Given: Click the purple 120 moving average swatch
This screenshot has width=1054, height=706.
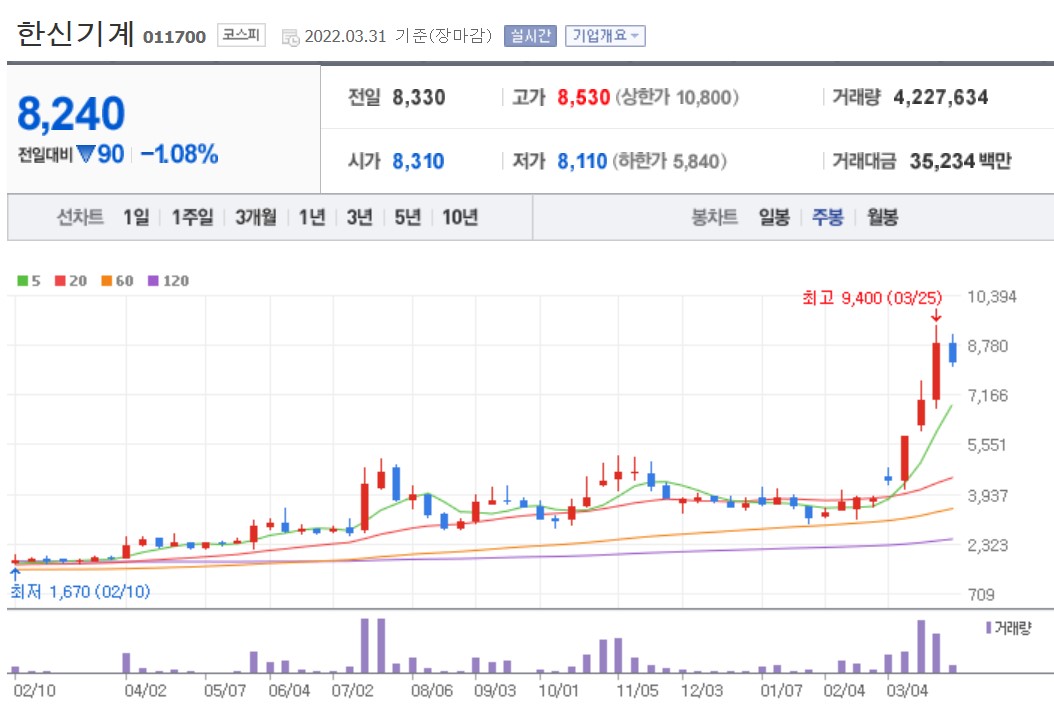Looking at the screenshot, I should pyautogui.click(x=153, y=280).
